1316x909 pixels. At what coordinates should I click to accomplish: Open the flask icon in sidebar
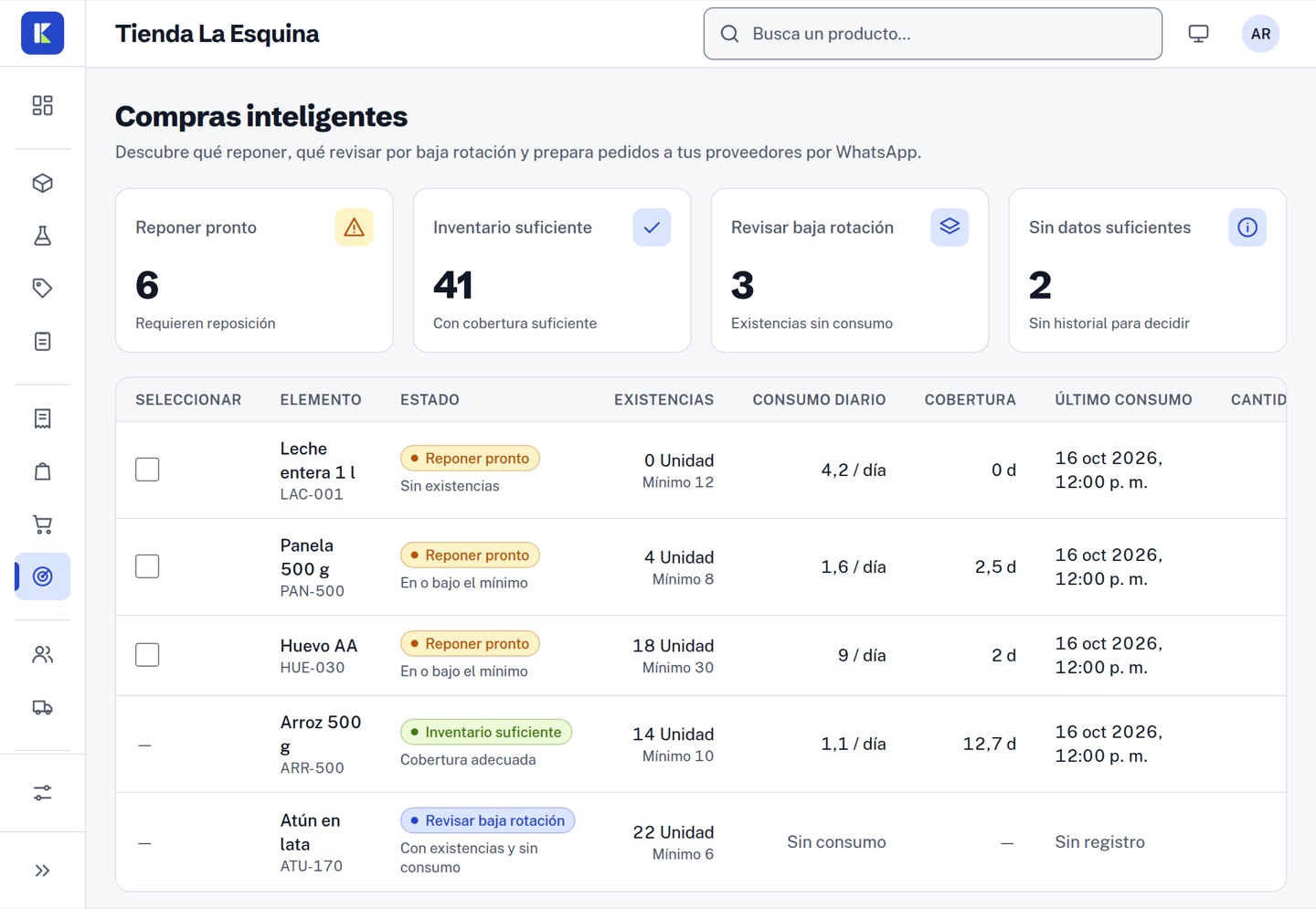(x=42, y=236)
